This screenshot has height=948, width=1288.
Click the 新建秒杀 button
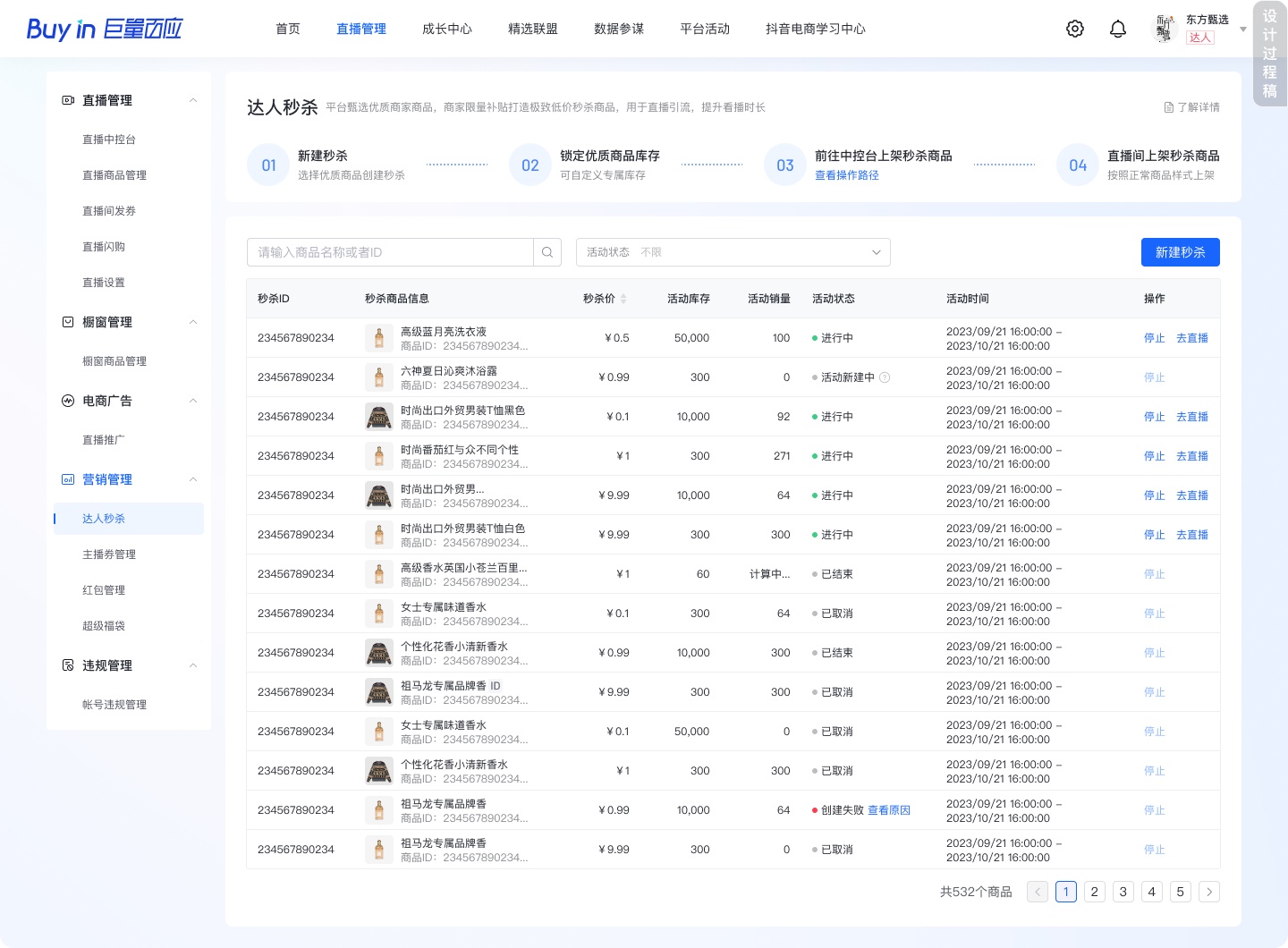coord(1181,252)
